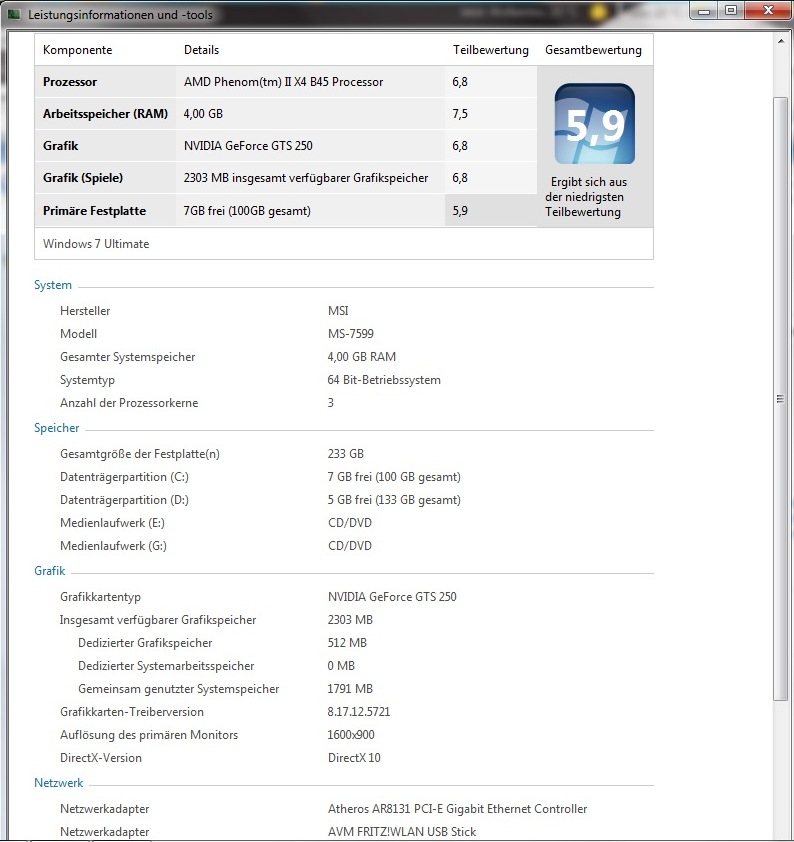The image size is (794, 842).
Task: Click AVM FRITZ!WLAN USB Stick entry
Action: pos(402,832)
